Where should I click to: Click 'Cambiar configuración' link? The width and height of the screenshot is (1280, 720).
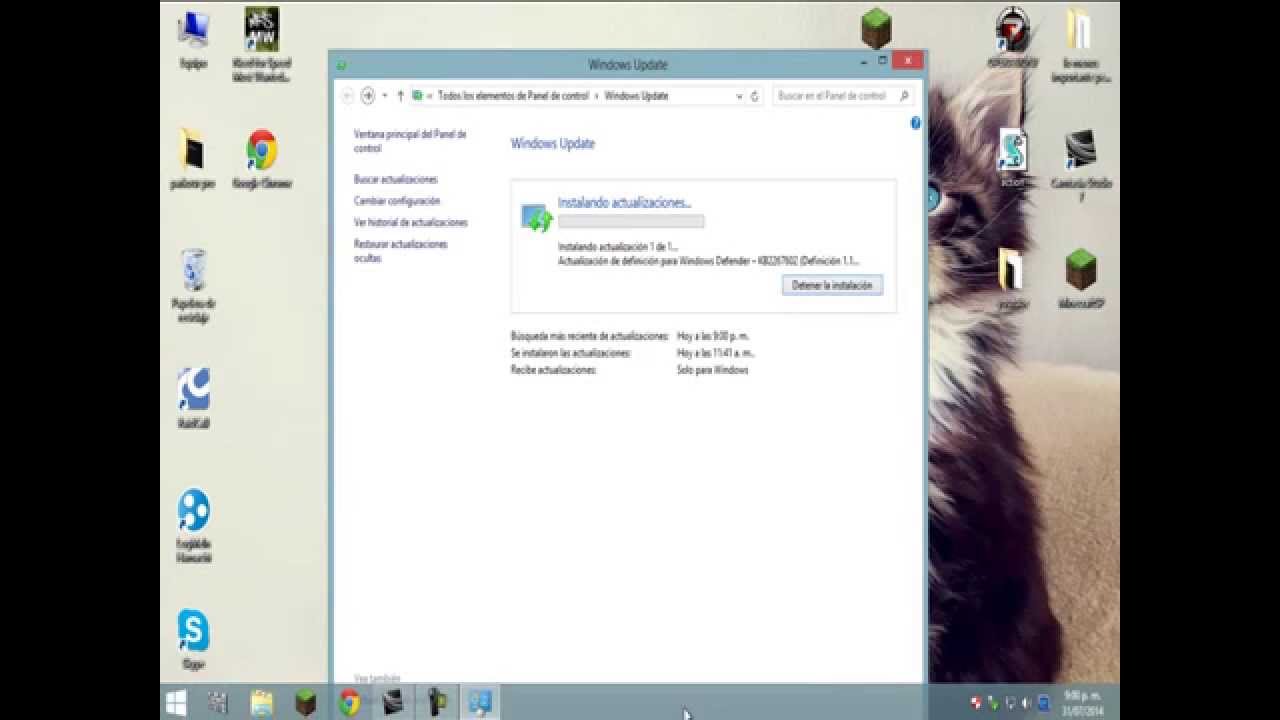pyautogui.click(x=397, y=201)
